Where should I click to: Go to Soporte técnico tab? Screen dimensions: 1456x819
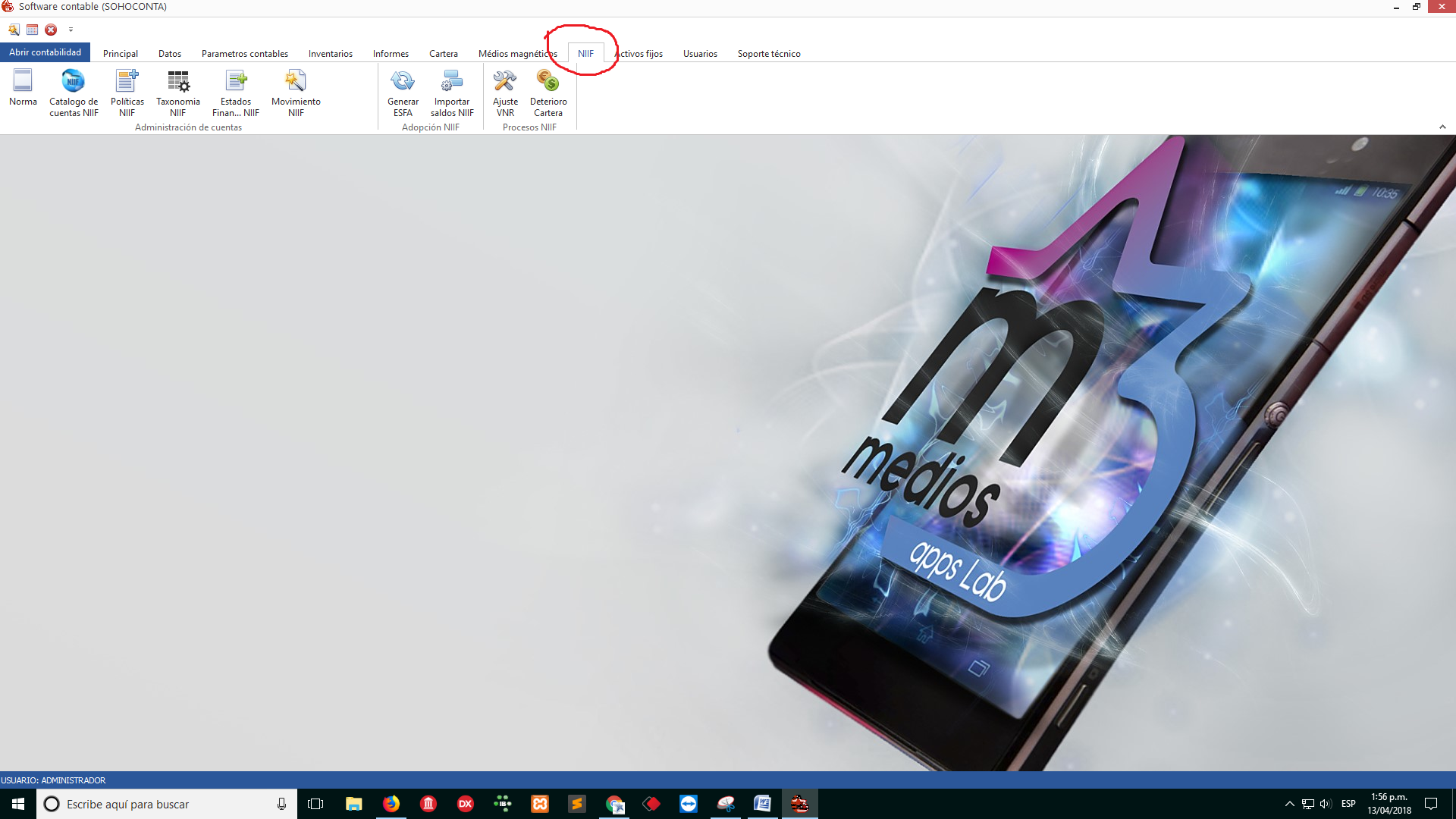pyautogui.click(x=768, y=54)
